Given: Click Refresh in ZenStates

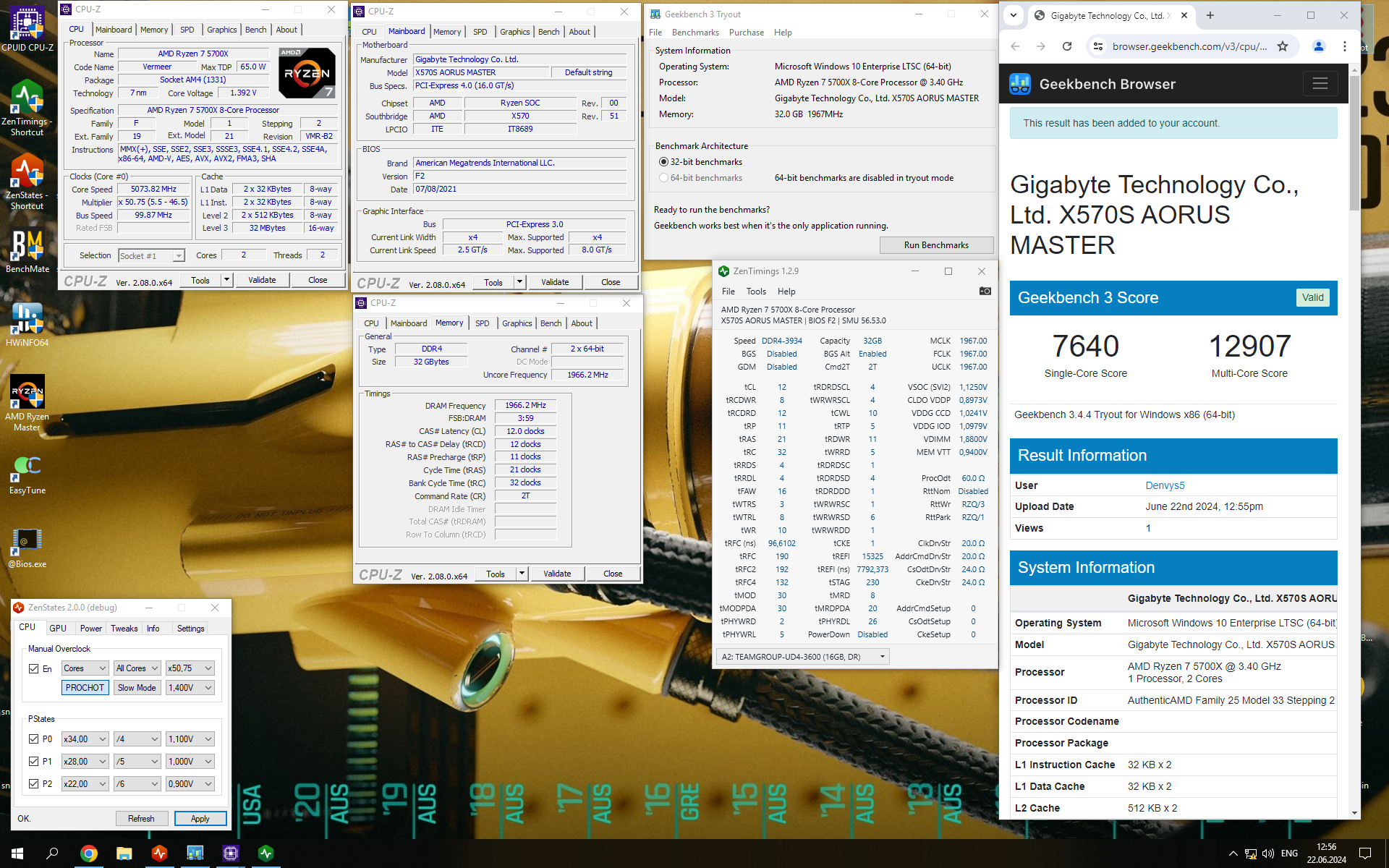Looking at the screenshot, I should pos(141,819).
